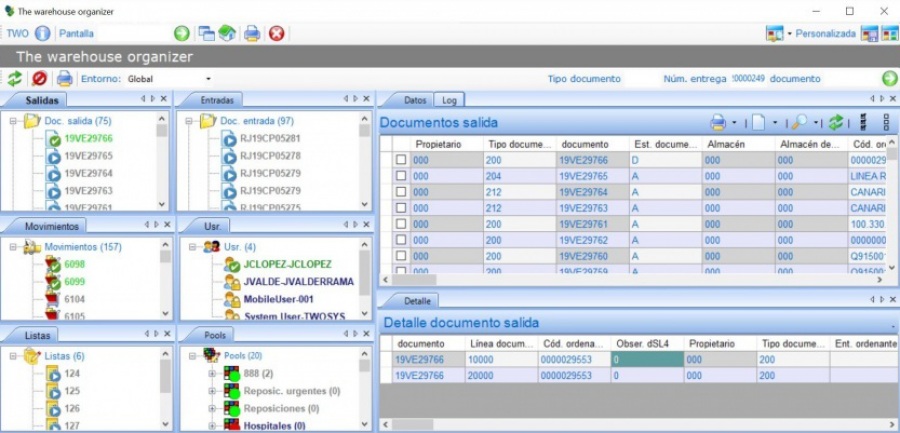This screenshot has height=433, width=900.
Task: Click the green refresh arrows below the title banner
Action: pyautogui.click(x=14, y=79)
